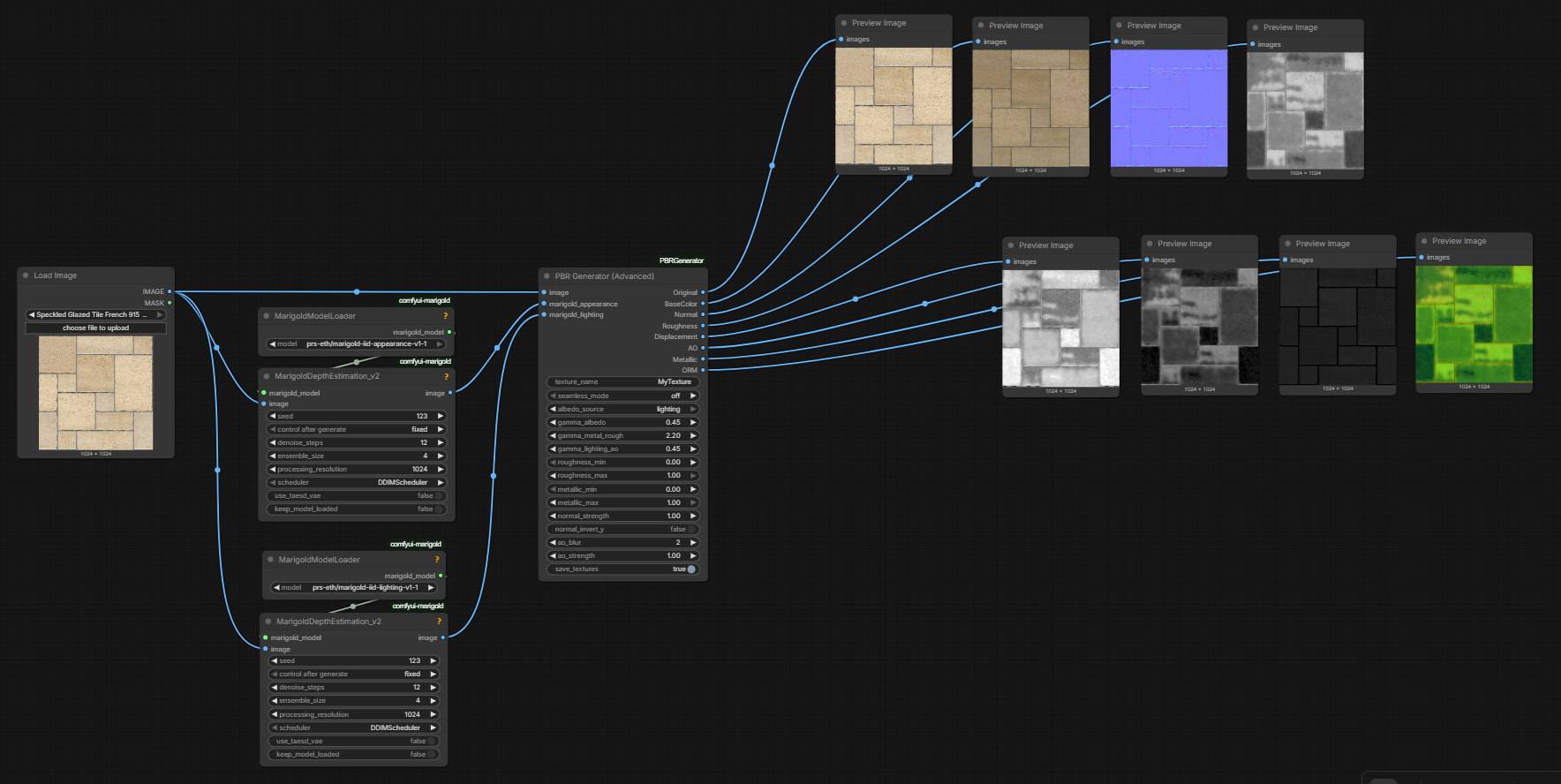This screenshot has height=784, width=1561.
Task: Toggle the normal_invert_y switch
Action: [691, 529]
